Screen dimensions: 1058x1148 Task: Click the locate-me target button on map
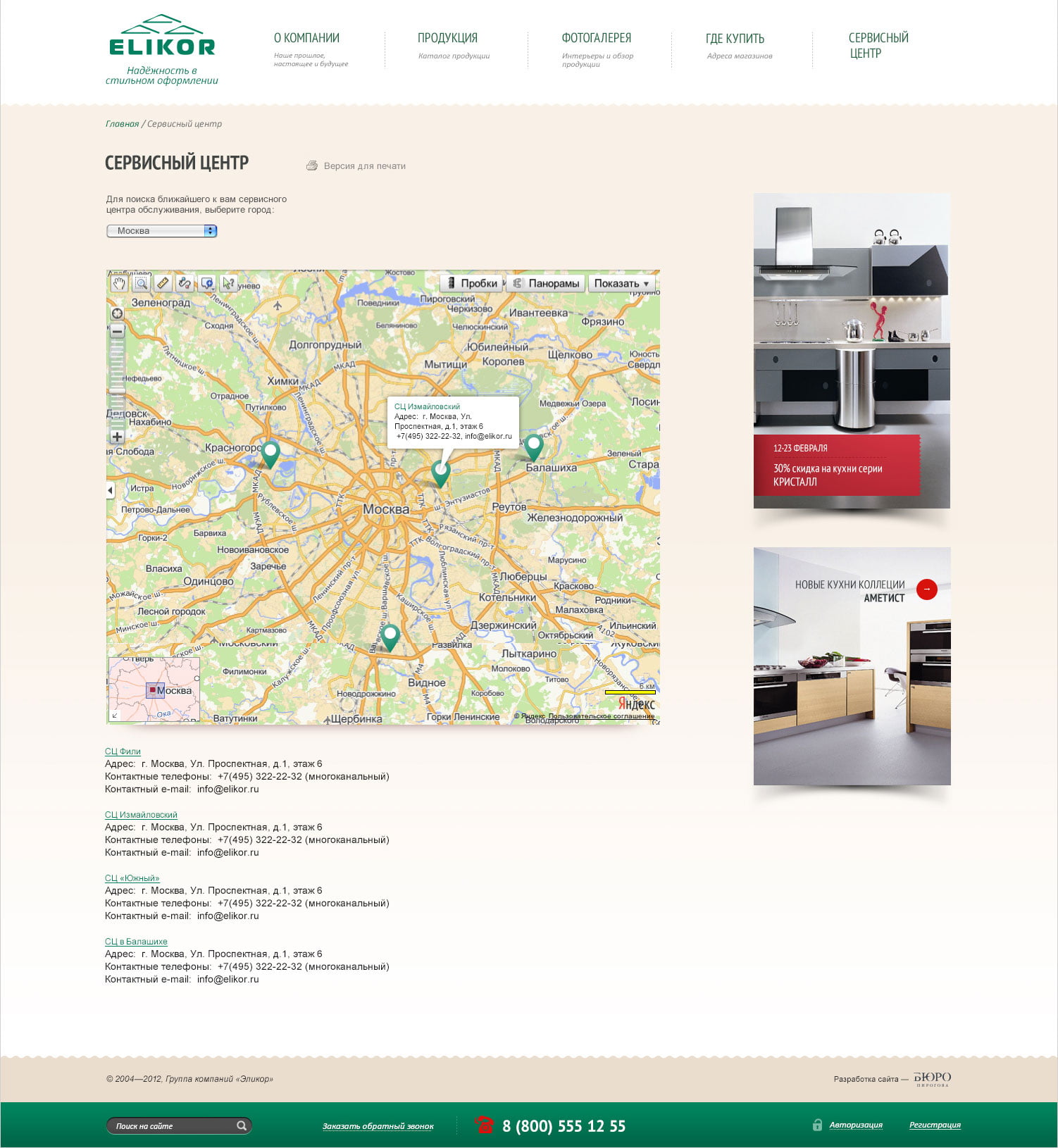pos(117,313)
